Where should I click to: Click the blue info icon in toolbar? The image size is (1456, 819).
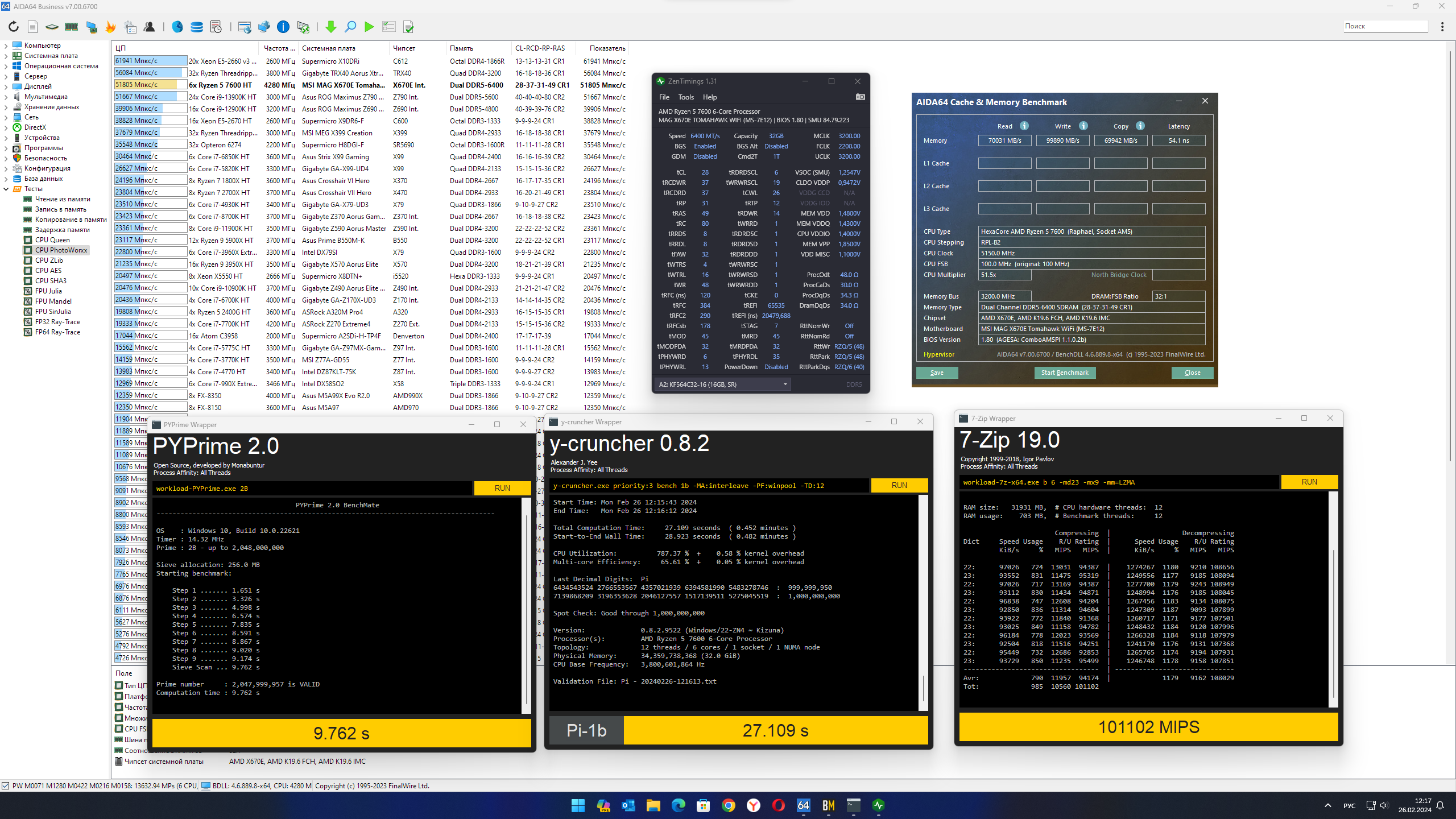click(283, 27)
